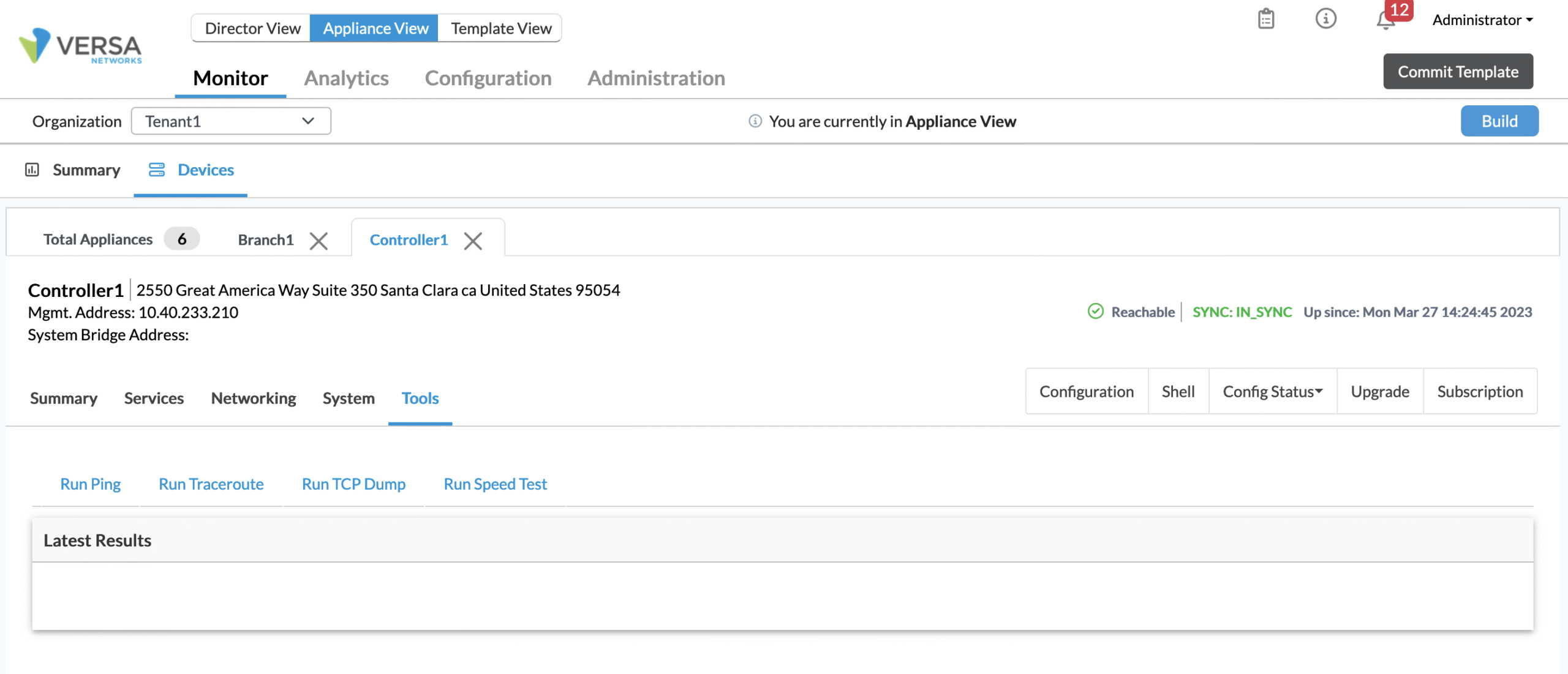
Task: Click the Mgmt. Address 10.40.233.210 text
Action: [133, 313]
